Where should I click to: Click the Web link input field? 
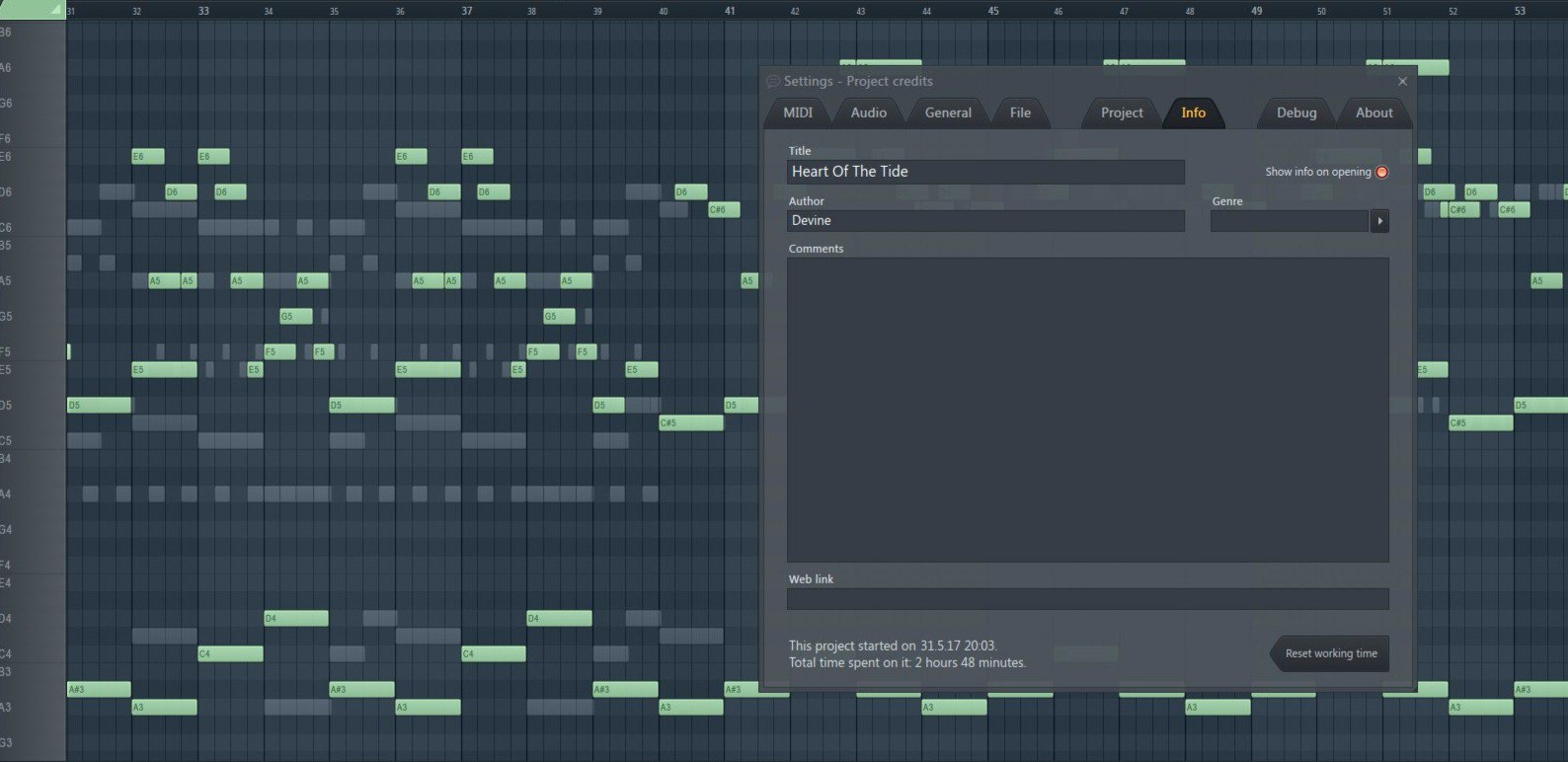[x=1087, y=599]
